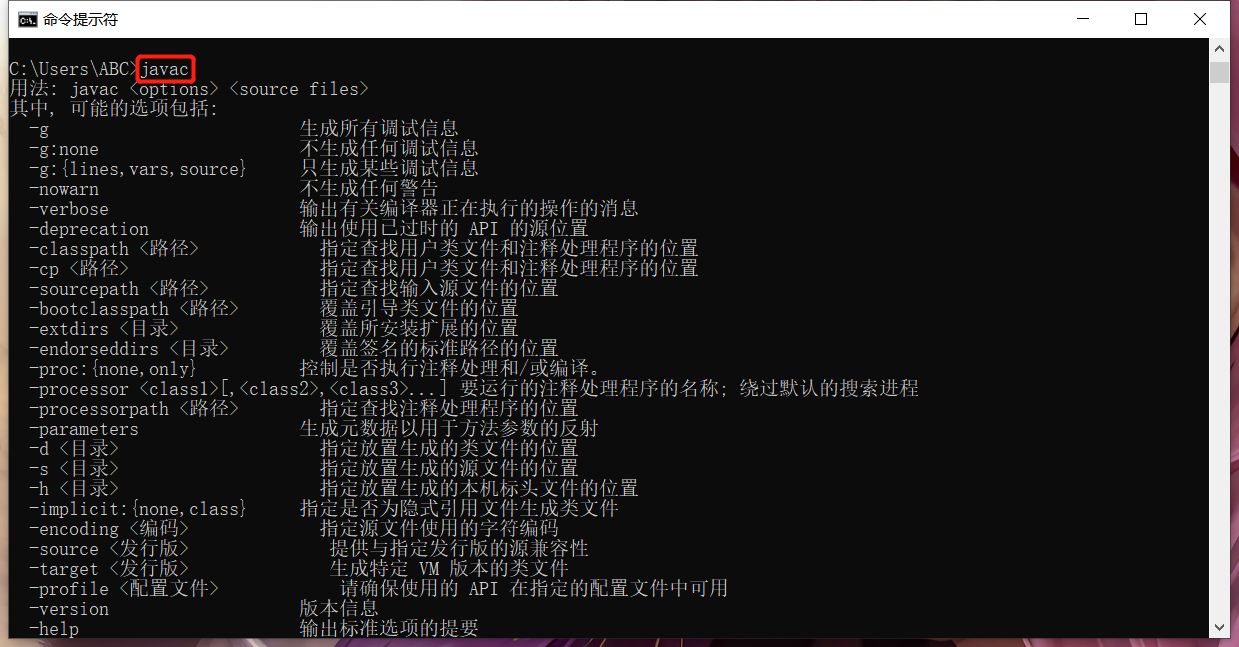Click the window title 命令提示符
Screen dimensions: 1239x647
82,19
